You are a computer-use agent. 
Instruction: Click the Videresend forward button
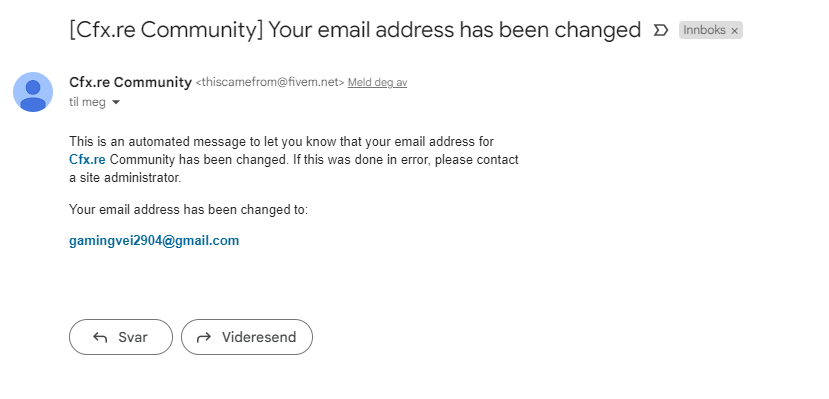[x=247, y=337]
